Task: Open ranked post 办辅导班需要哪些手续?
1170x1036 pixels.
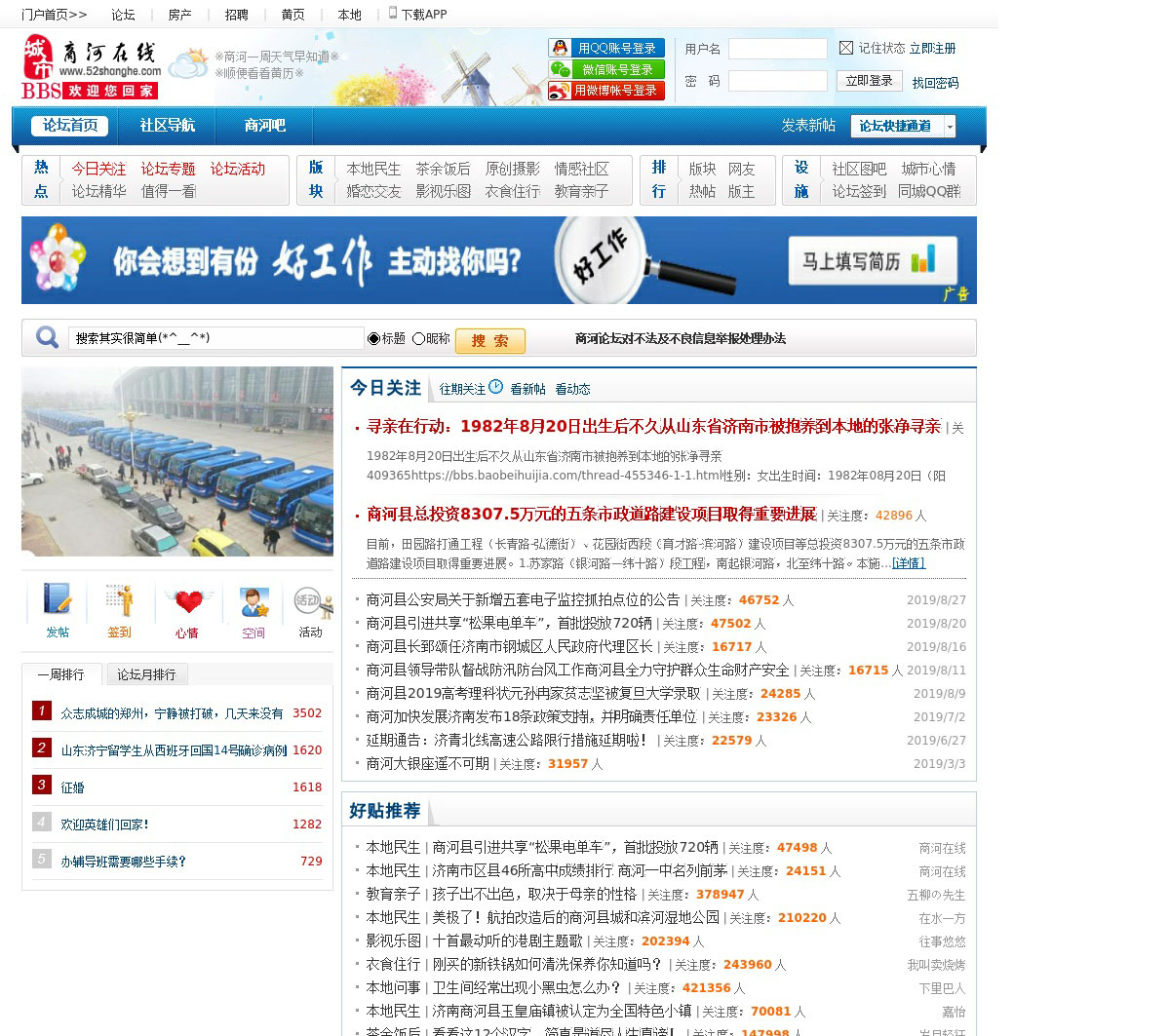Action: (x=123, y=862)
